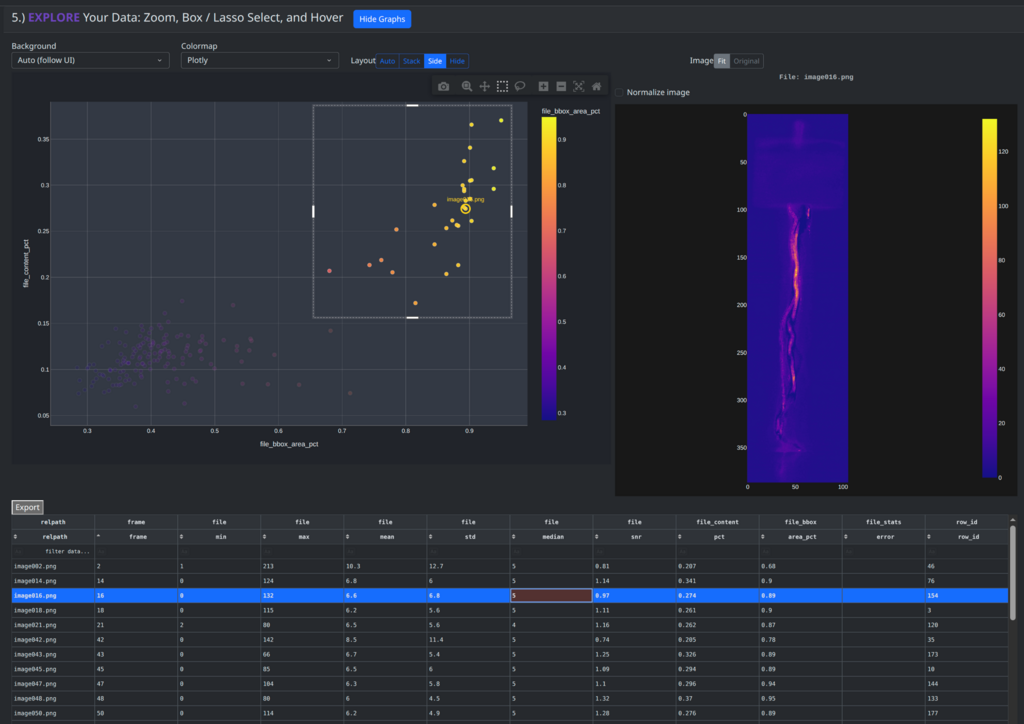Click the Zoom In plus icon
The height and width of the screenshot is (724, 1024).
(543, 86)
